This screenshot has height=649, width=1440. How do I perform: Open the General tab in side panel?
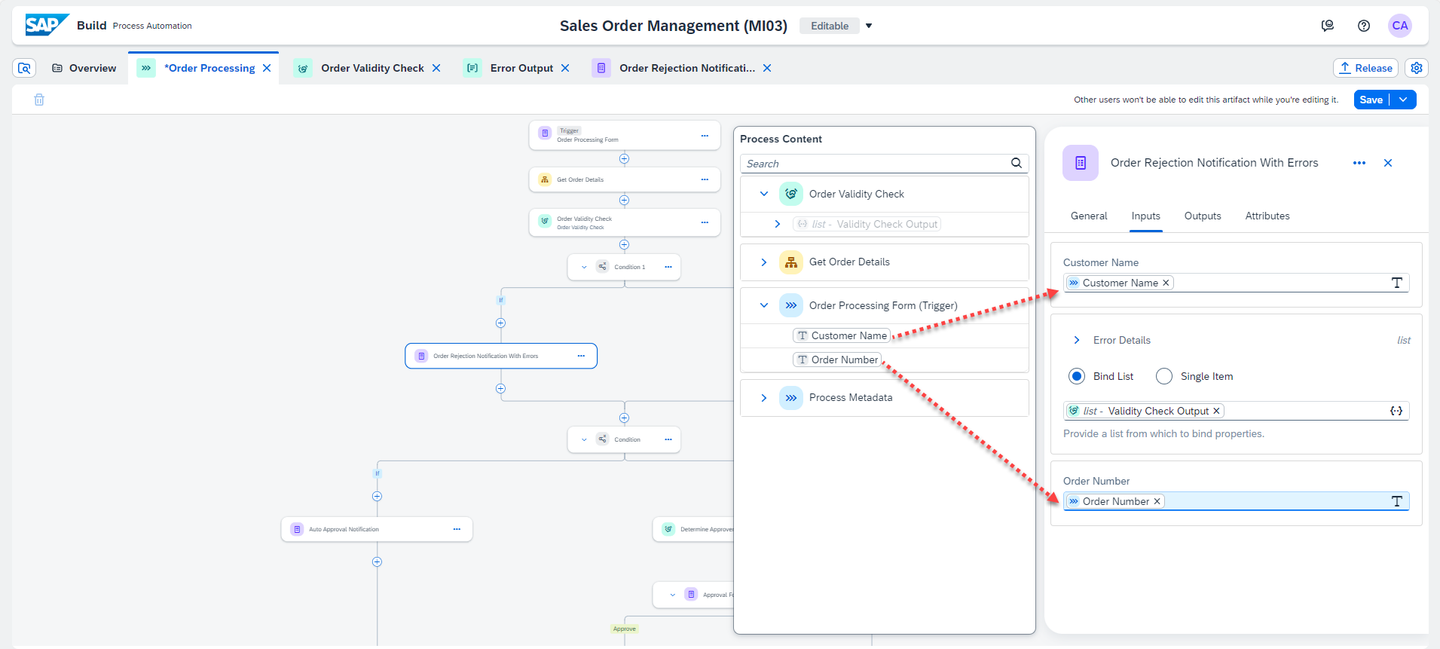tap(1089, 216)
